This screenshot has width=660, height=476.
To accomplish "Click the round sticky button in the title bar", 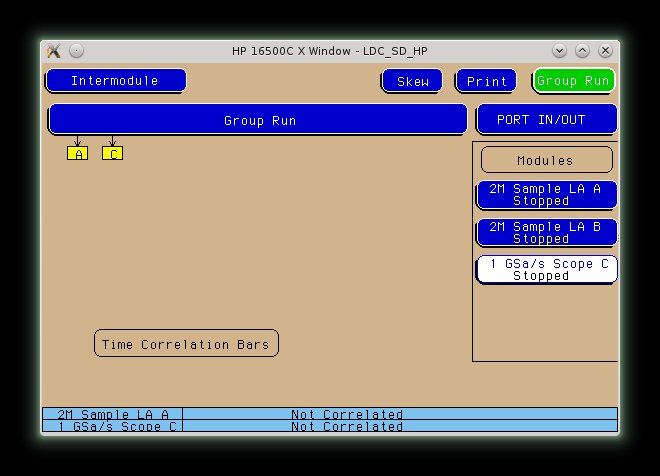I will click(x=77, y=51).
